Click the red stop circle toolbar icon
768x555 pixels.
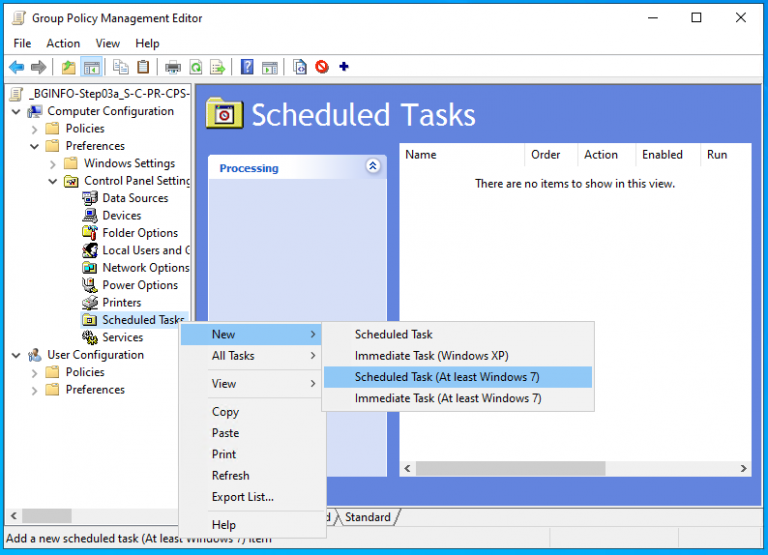pos(322,67)
